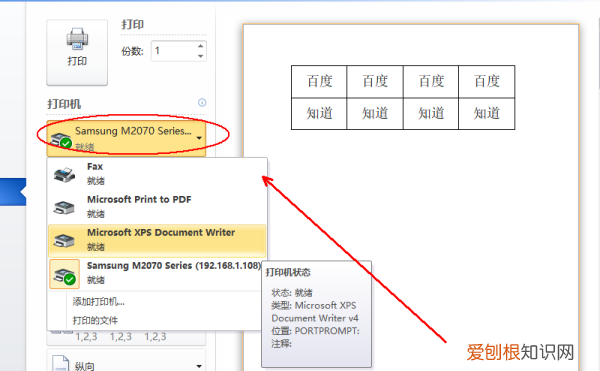Decrease copies with the down stepper arrow

click(x=201, y=56)
